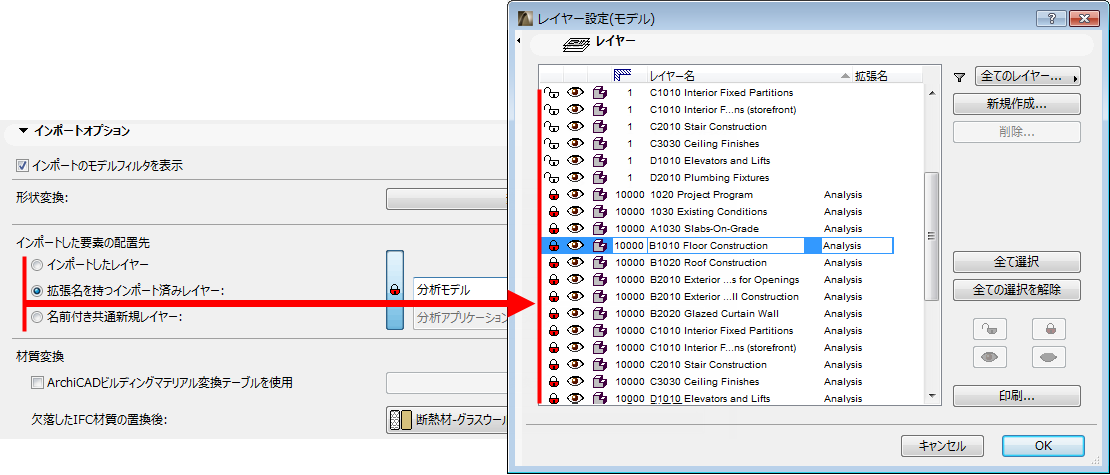Collapse the インポートオプション section triangle
1110x475 pixels.
[x=23, y=131]
